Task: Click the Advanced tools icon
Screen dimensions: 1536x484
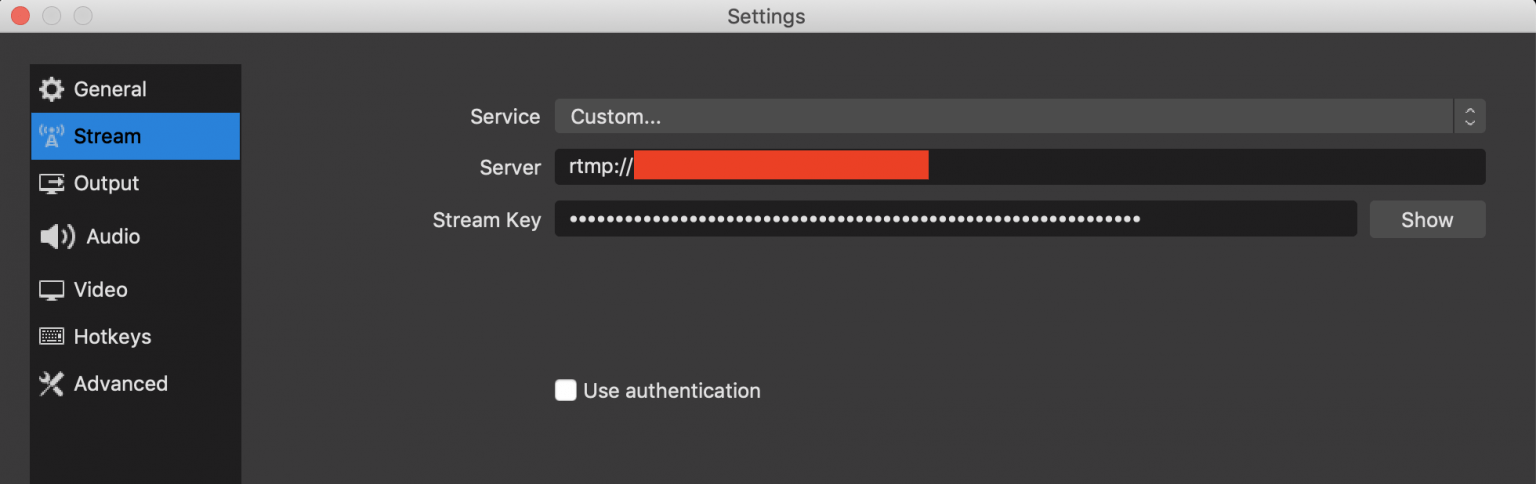Action: click(x=51, y=384)
